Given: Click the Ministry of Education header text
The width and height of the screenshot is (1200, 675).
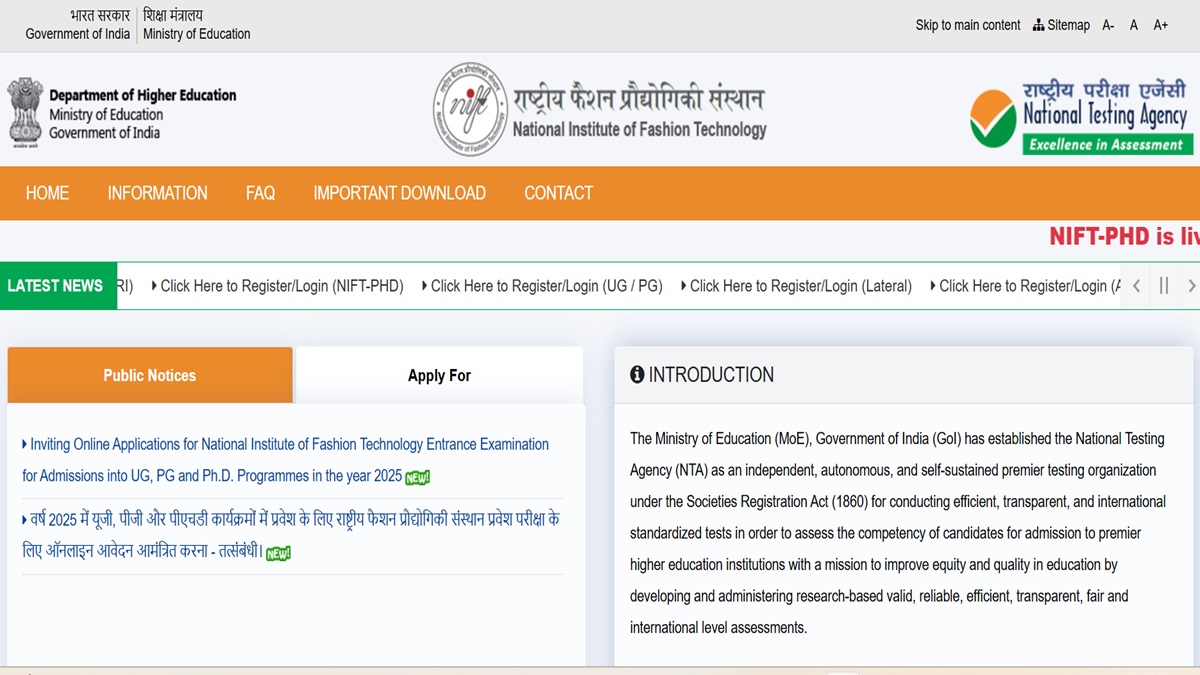Looking at the screenshot, I should tap(197, 34).
